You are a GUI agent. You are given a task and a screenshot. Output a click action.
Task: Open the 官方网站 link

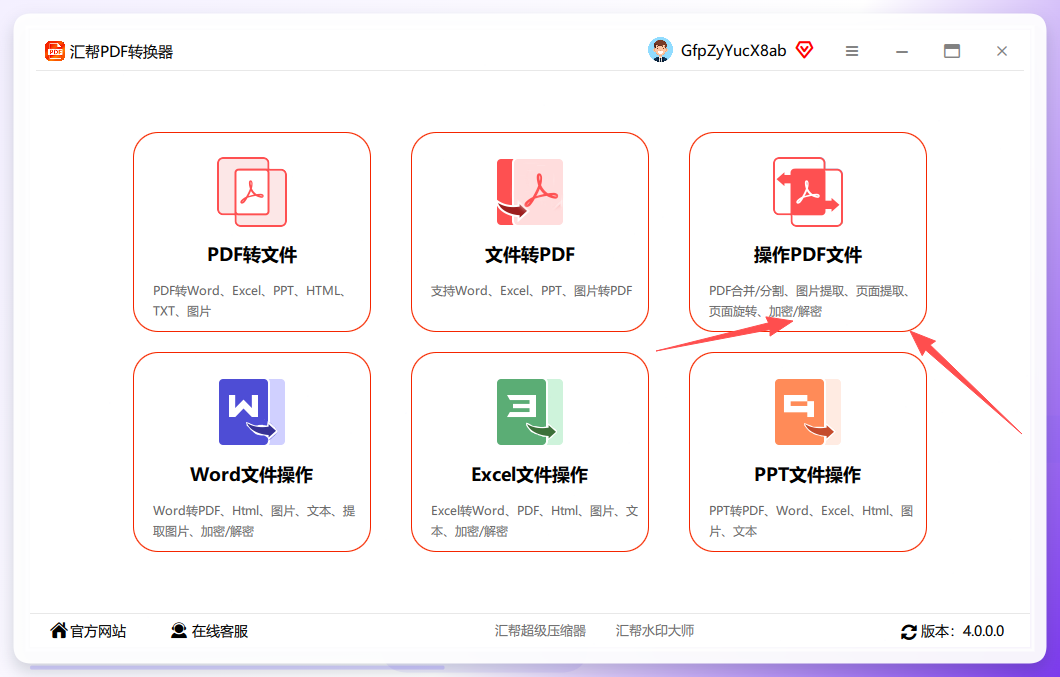click(98, 631)
